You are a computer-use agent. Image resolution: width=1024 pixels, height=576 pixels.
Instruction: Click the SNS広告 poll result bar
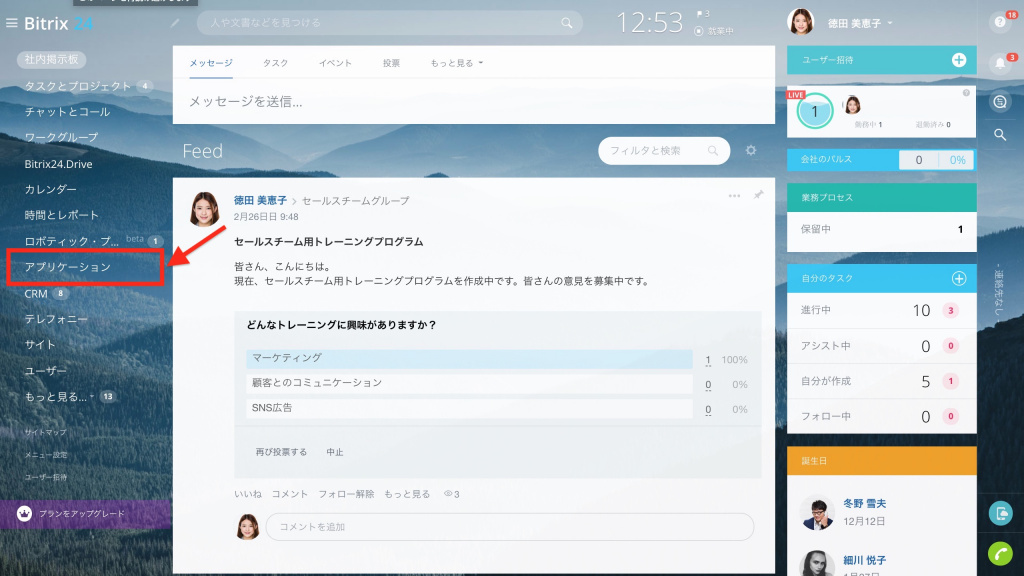(469, 408)
